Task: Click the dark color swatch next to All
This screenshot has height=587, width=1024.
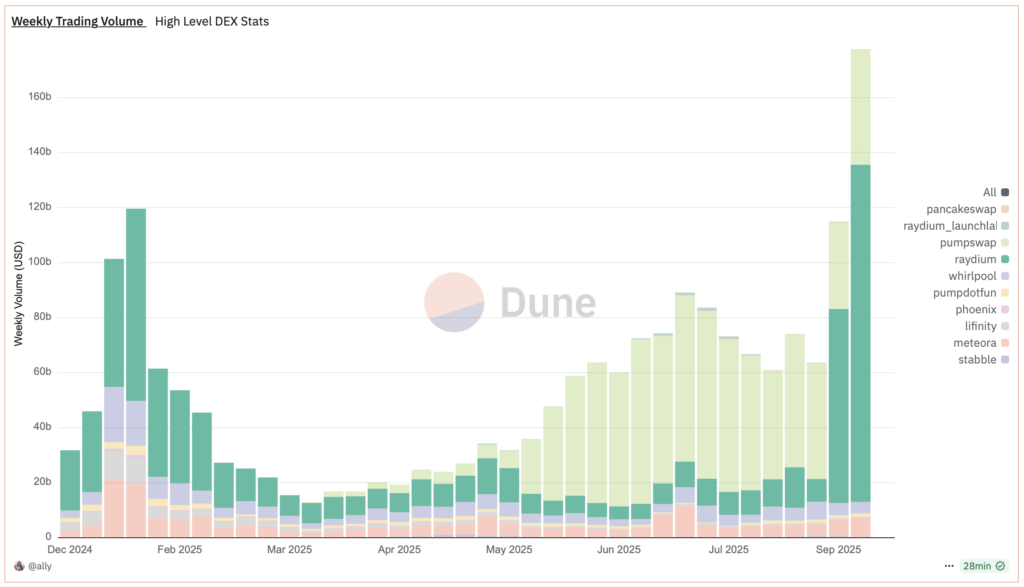Action: point(1005,193)
